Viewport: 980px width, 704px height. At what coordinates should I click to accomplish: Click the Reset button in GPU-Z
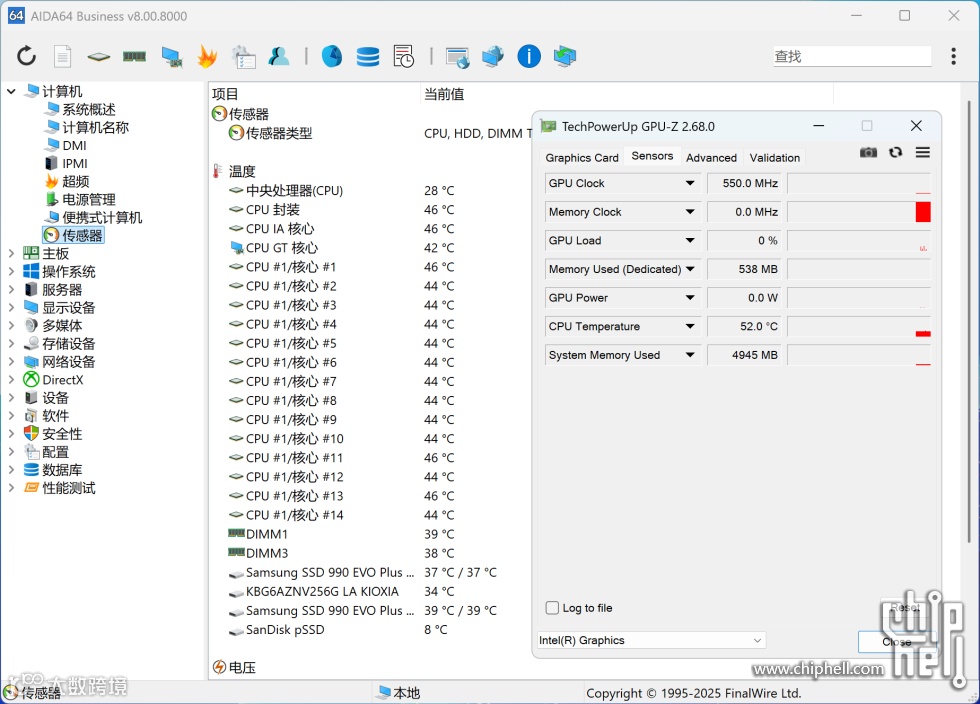[x=904, y=607]
